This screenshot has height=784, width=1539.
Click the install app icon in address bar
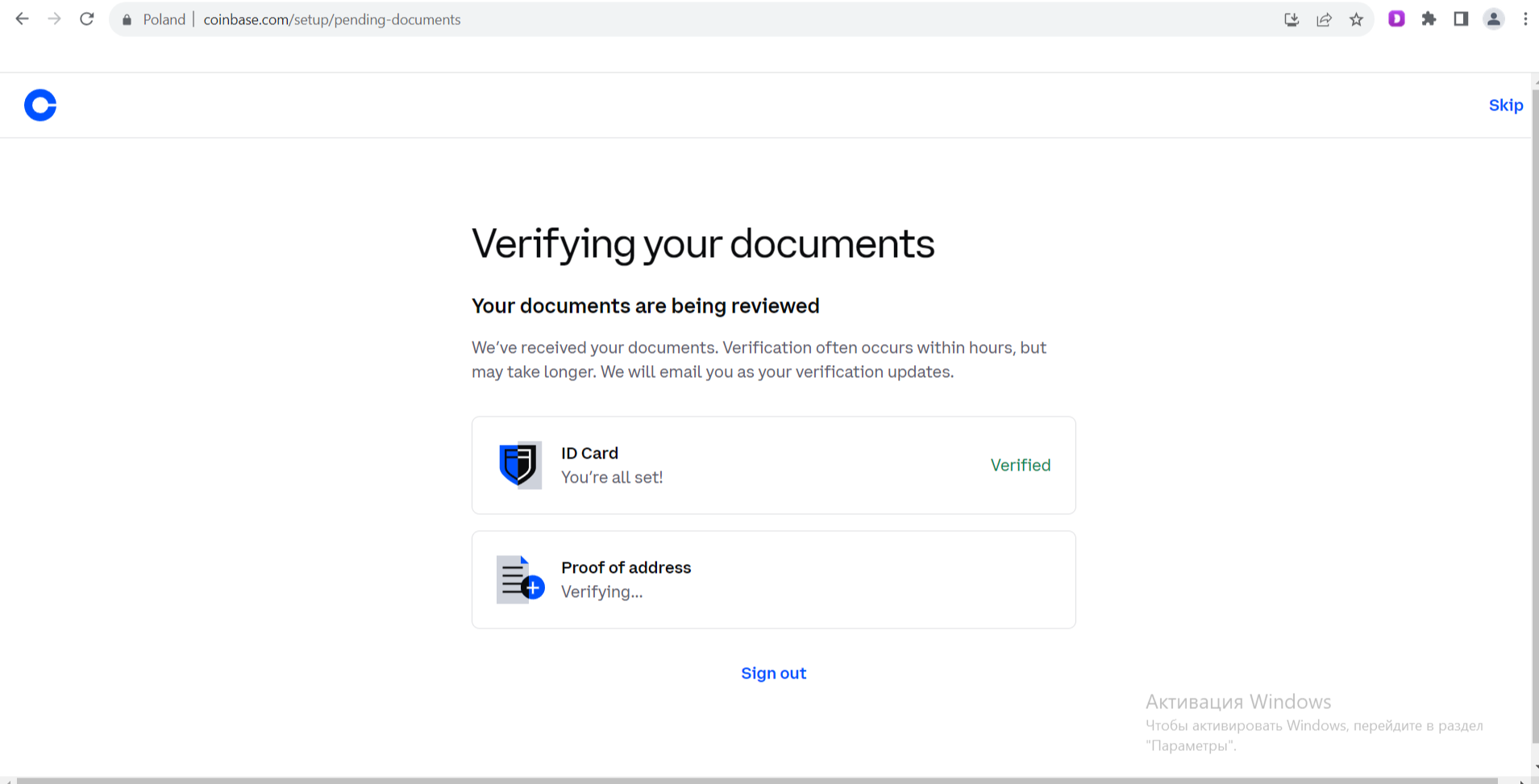click(x=1292, y=19)
